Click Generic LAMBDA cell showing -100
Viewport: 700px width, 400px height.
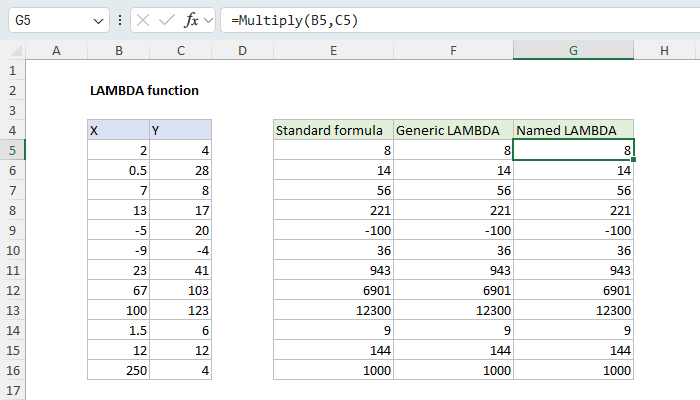tap(454, 230)
